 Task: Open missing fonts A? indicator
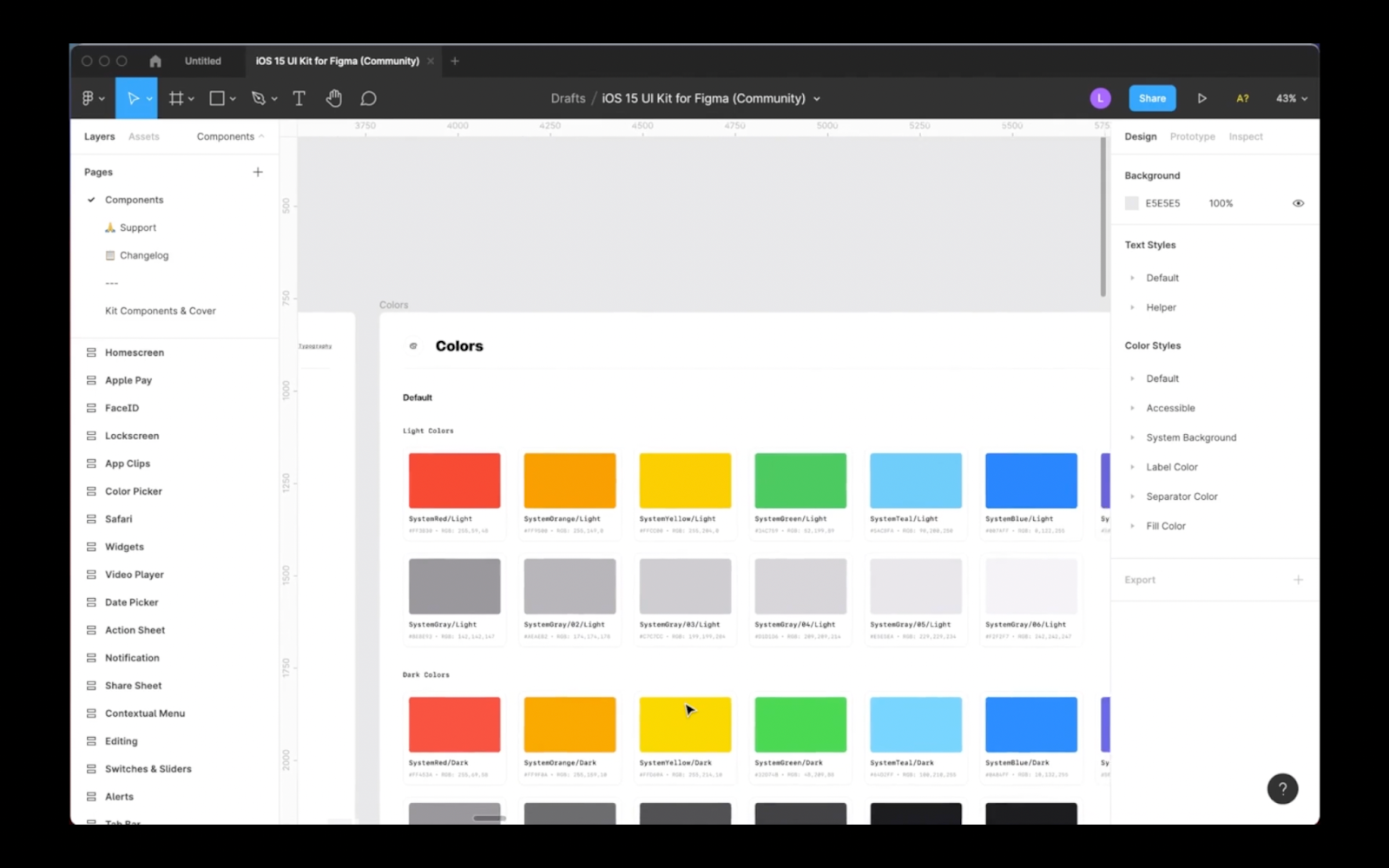[x=1242, y=98]
